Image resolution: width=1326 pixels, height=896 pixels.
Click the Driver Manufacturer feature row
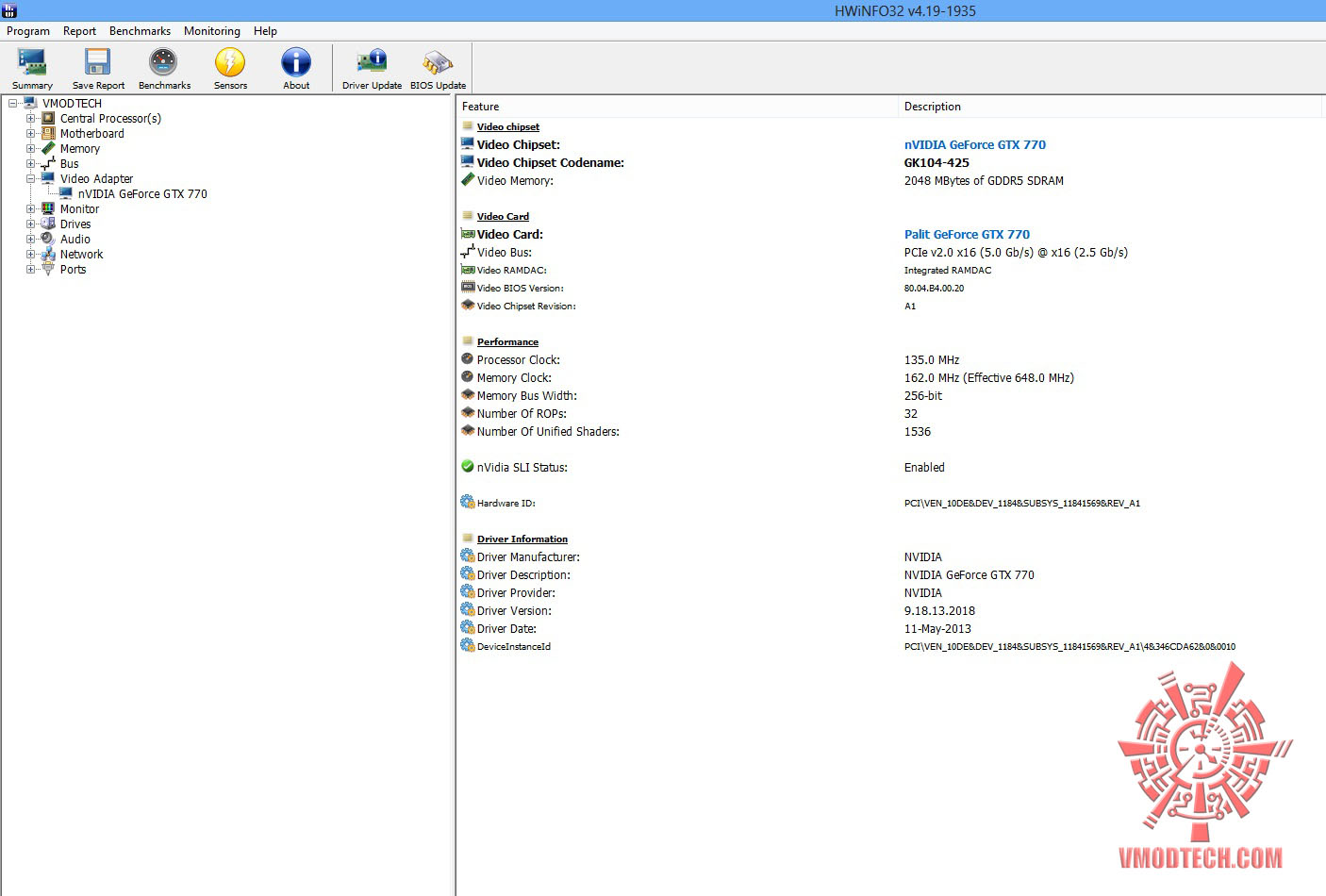pos(890,556)
